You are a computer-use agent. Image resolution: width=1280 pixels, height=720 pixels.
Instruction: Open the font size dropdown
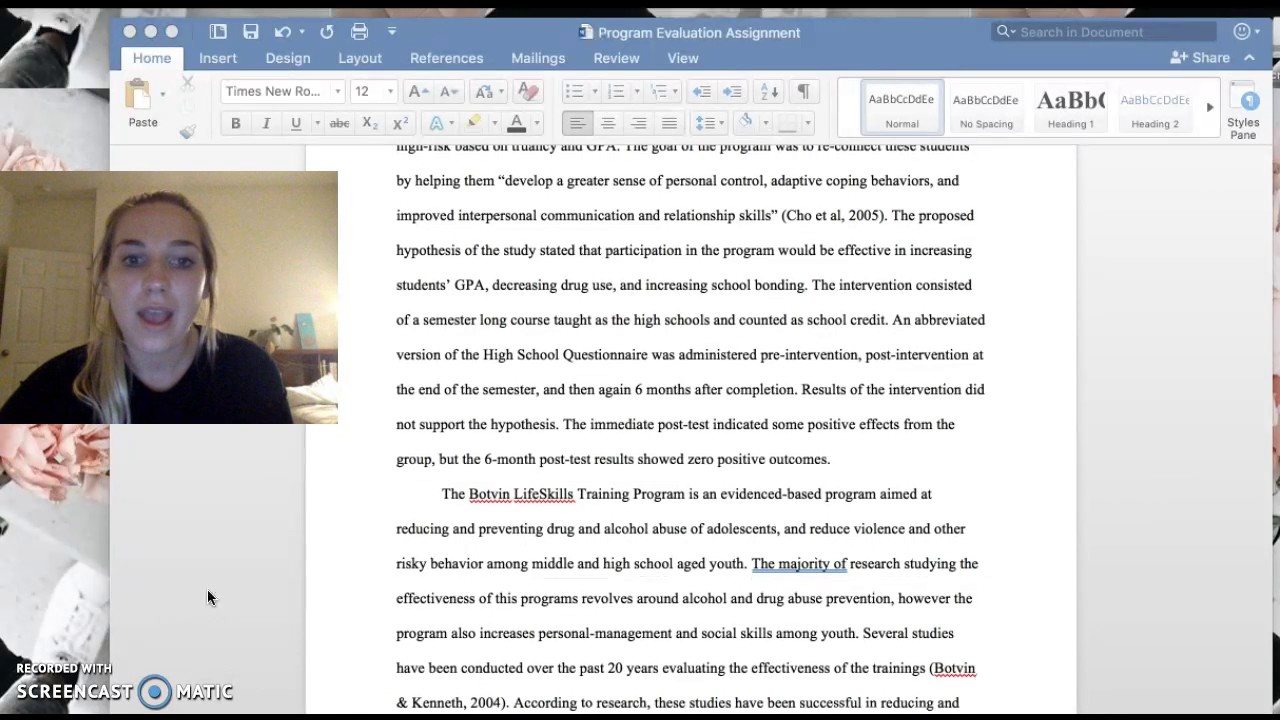[390, 91]
